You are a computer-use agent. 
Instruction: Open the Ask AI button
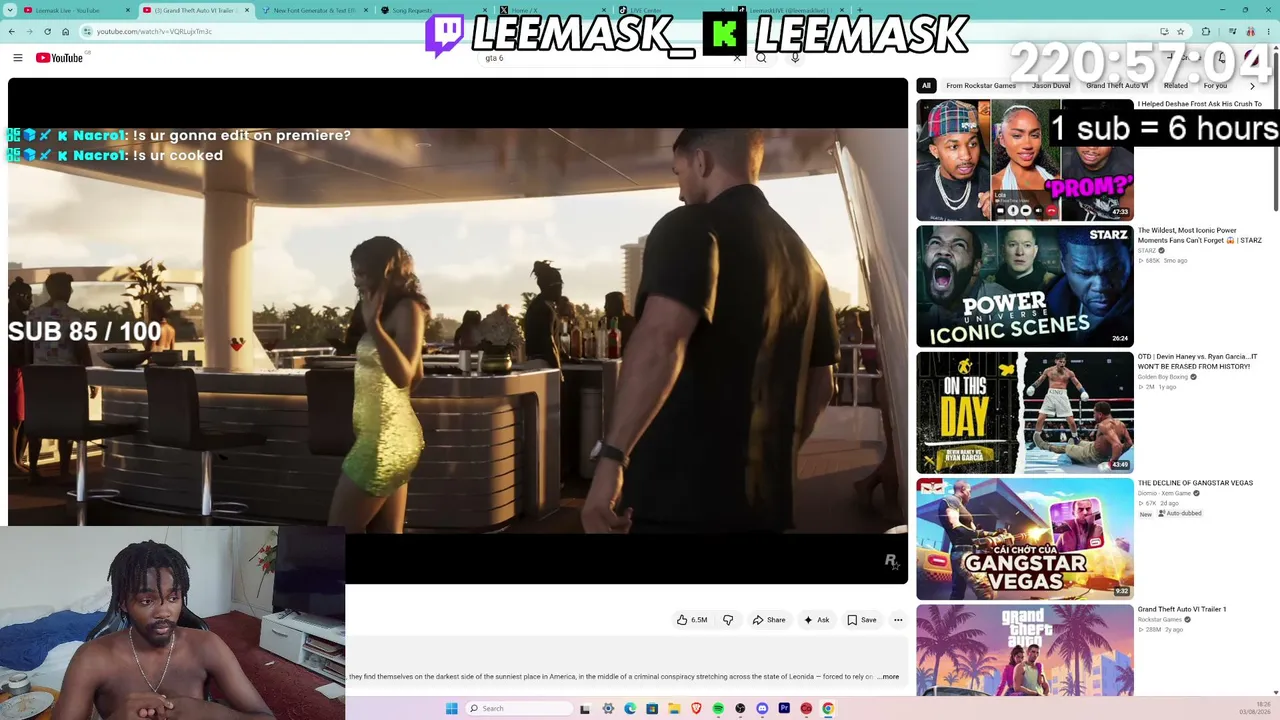click(817, 620)
